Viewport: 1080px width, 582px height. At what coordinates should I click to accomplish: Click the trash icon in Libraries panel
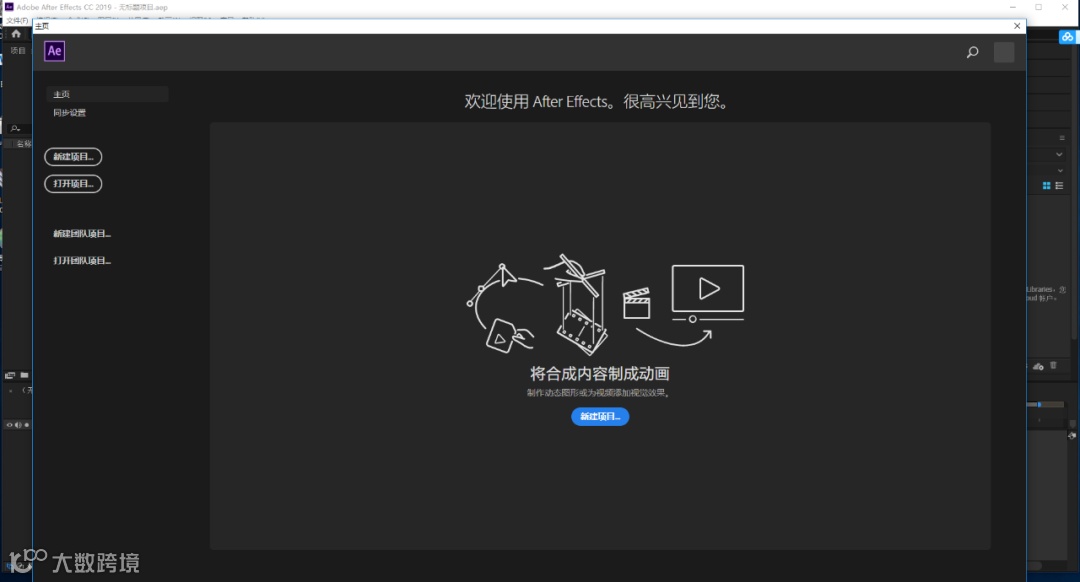[1053, 366]
